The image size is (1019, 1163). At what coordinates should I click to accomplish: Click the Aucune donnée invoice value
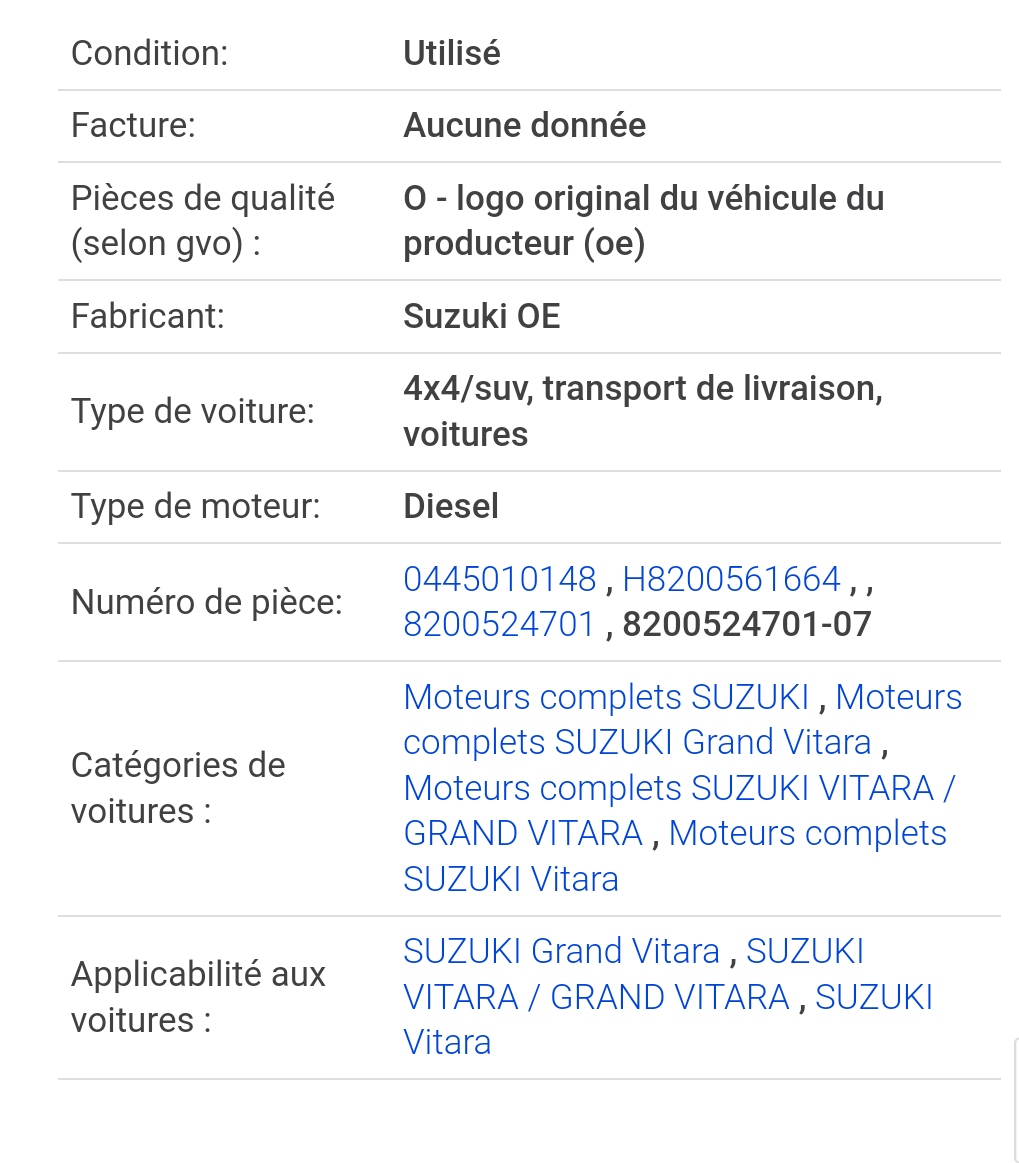point(524,125)
